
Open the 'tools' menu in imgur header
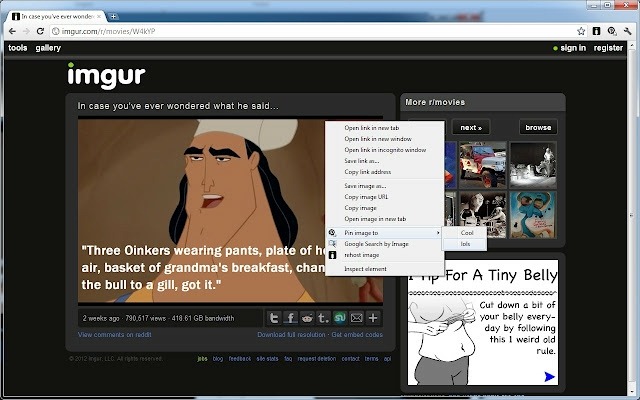point(18,48)
